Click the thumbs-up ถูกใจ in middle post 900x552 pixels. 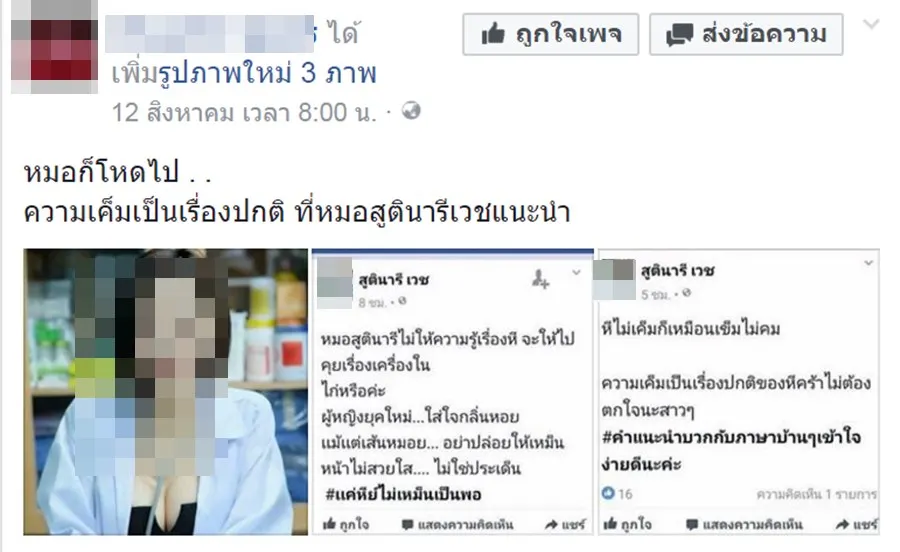[x=346, y=524]
